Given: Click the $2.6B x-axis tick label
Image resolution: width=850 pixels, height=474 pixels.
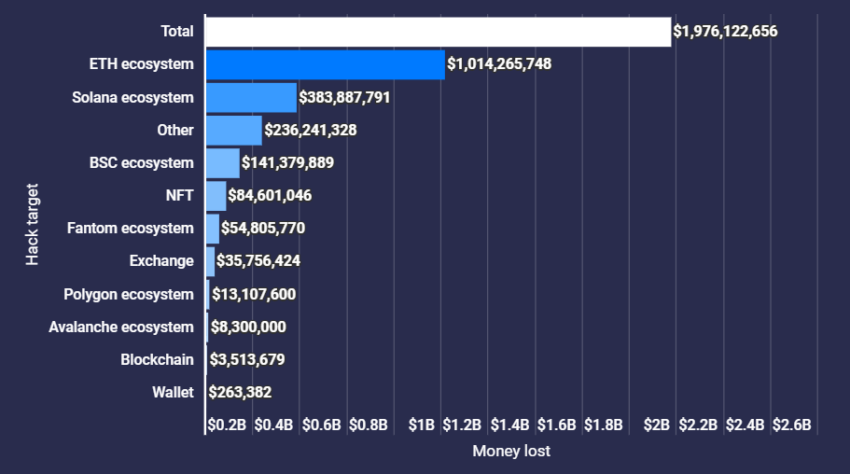Looking at the screenshot, I should click(792, 425).
